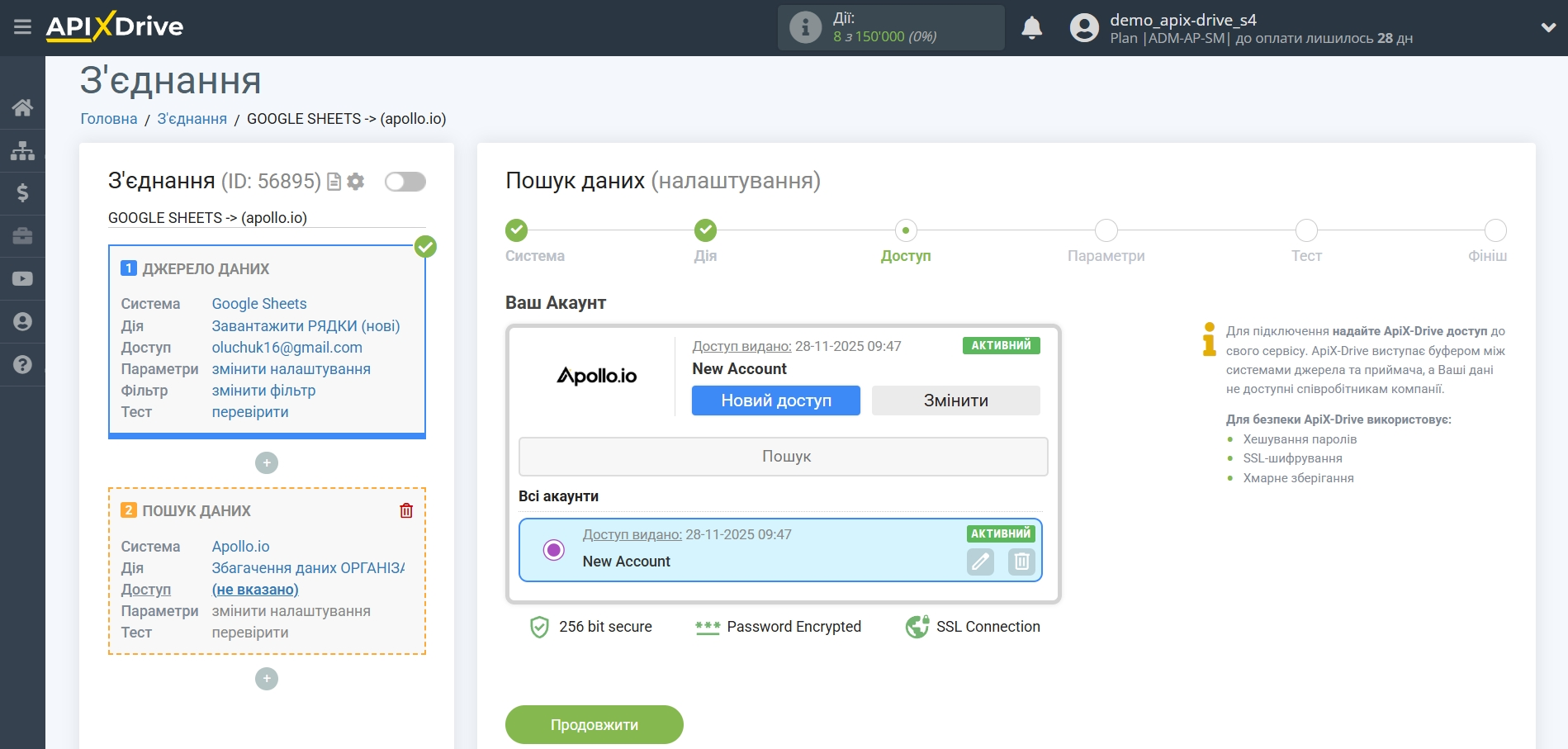Open the YouTube icon in the sidebar
The image size is (1568, 749).
pyautogui.click(x=22, y=278)
